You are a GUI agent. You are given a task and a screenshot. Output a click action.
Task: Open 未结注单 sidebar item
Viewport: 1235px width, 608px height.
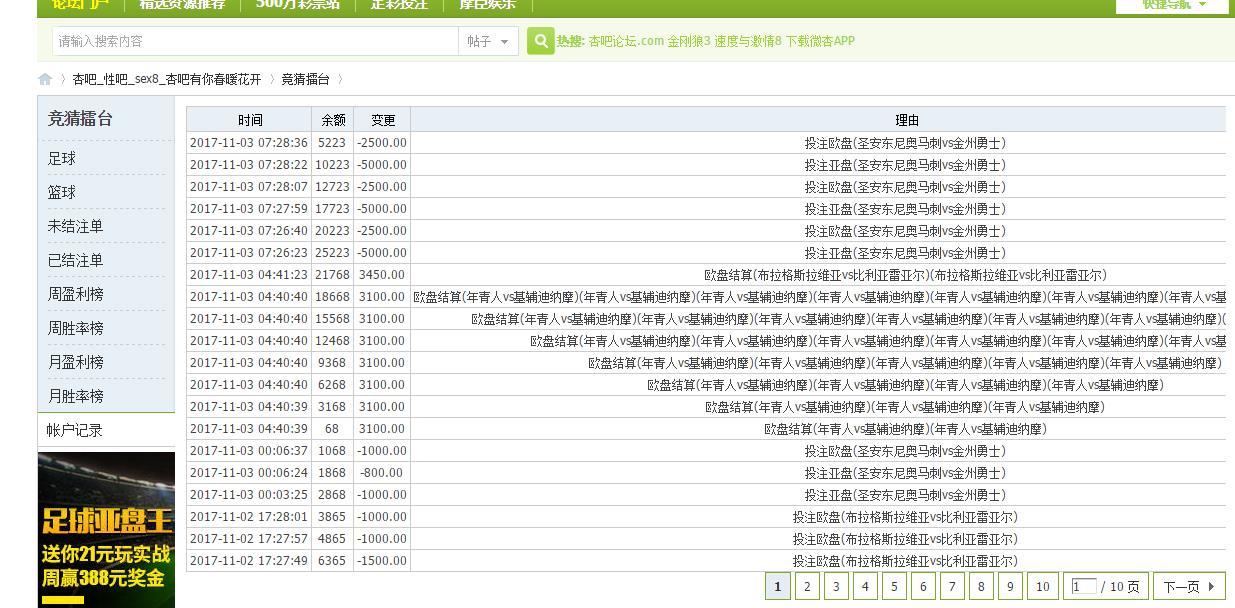click(x=75, y=226)
